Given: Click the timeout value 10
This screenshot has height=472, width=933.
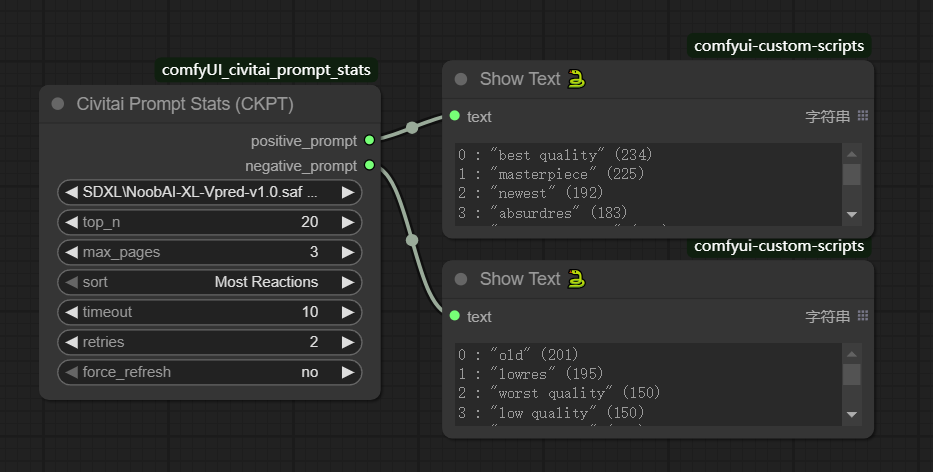Looking at the screenshot, I should pos(309,312).
